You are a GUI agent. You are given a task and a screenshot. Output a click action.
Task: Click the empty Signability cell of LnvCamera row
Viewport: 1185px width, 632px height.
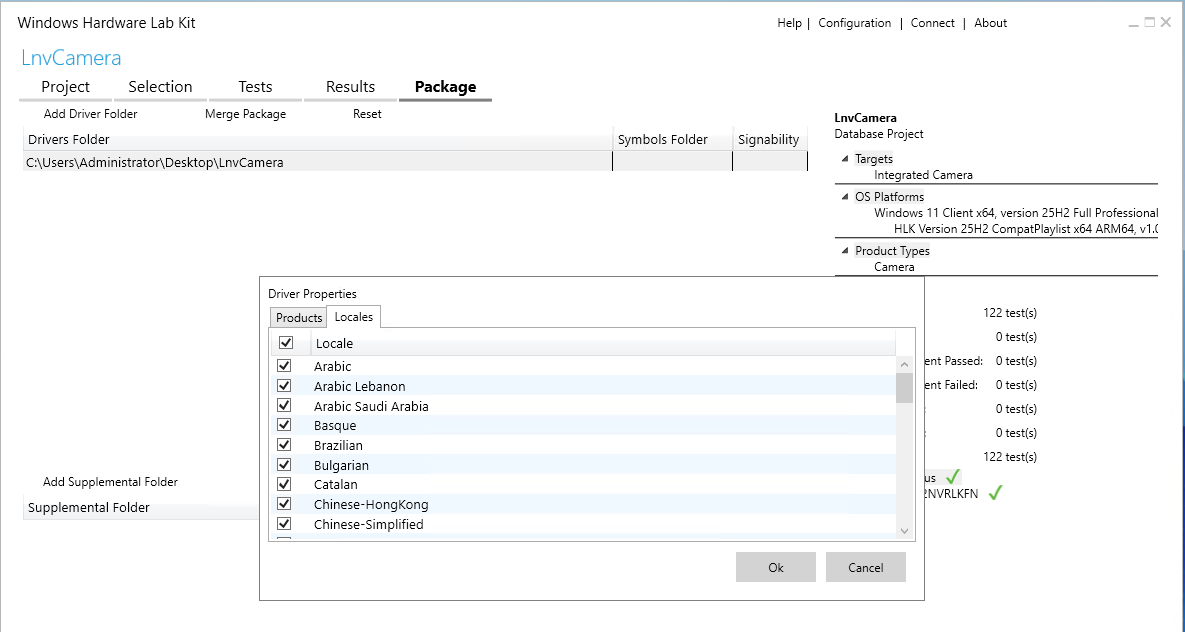770,162
